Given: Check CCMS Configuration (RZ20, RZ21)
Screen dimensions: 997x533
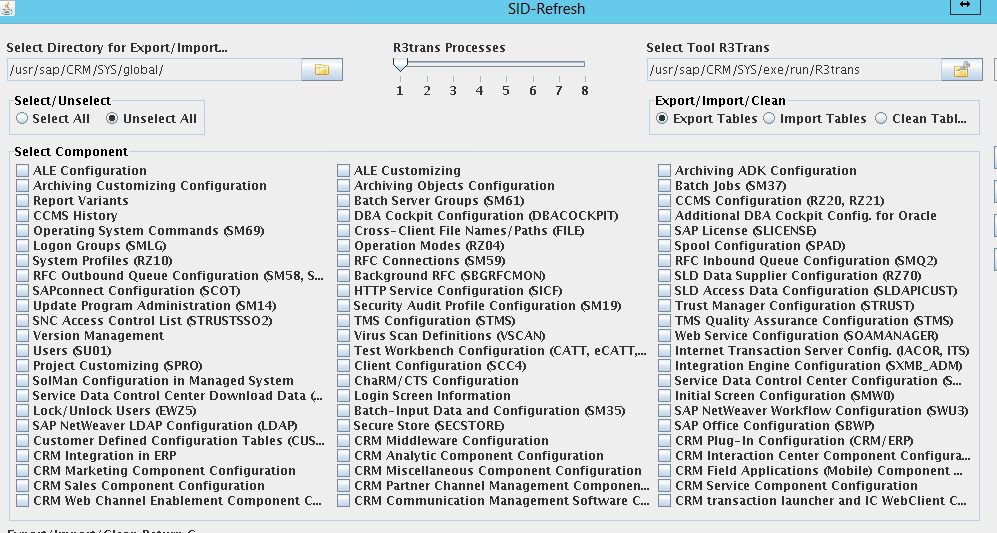Looking at the screenshot, I should (x=664, y=200).
